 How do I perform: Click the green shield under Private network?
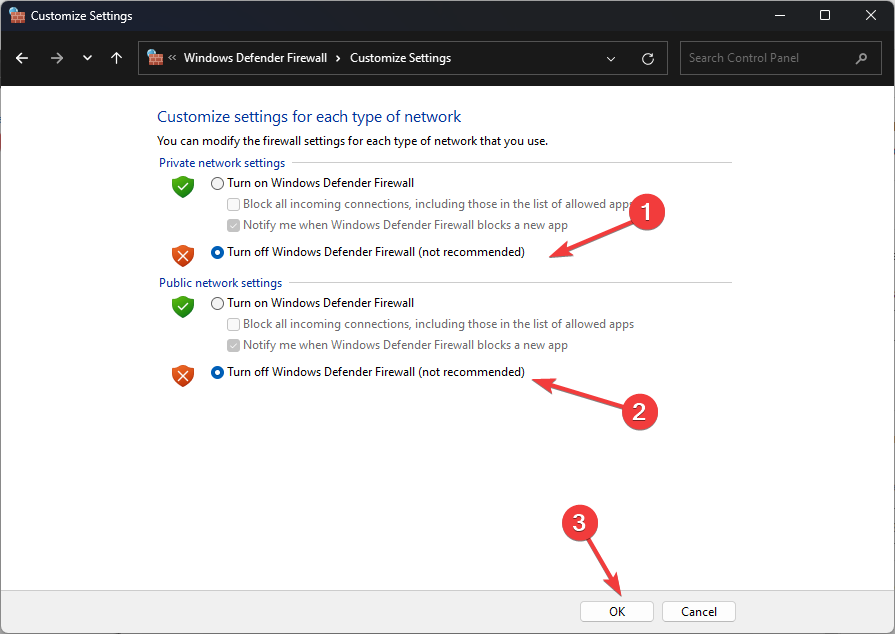(183, 187)
